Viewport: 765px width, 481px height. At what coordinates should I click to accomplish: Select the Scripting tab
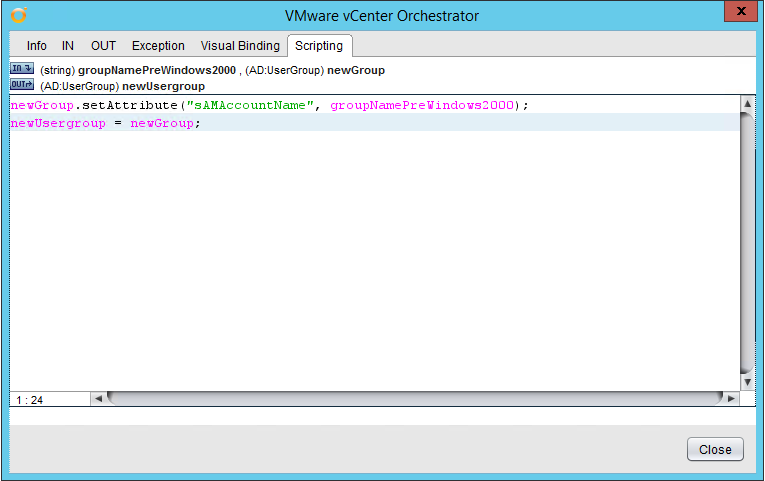[319, 46]
